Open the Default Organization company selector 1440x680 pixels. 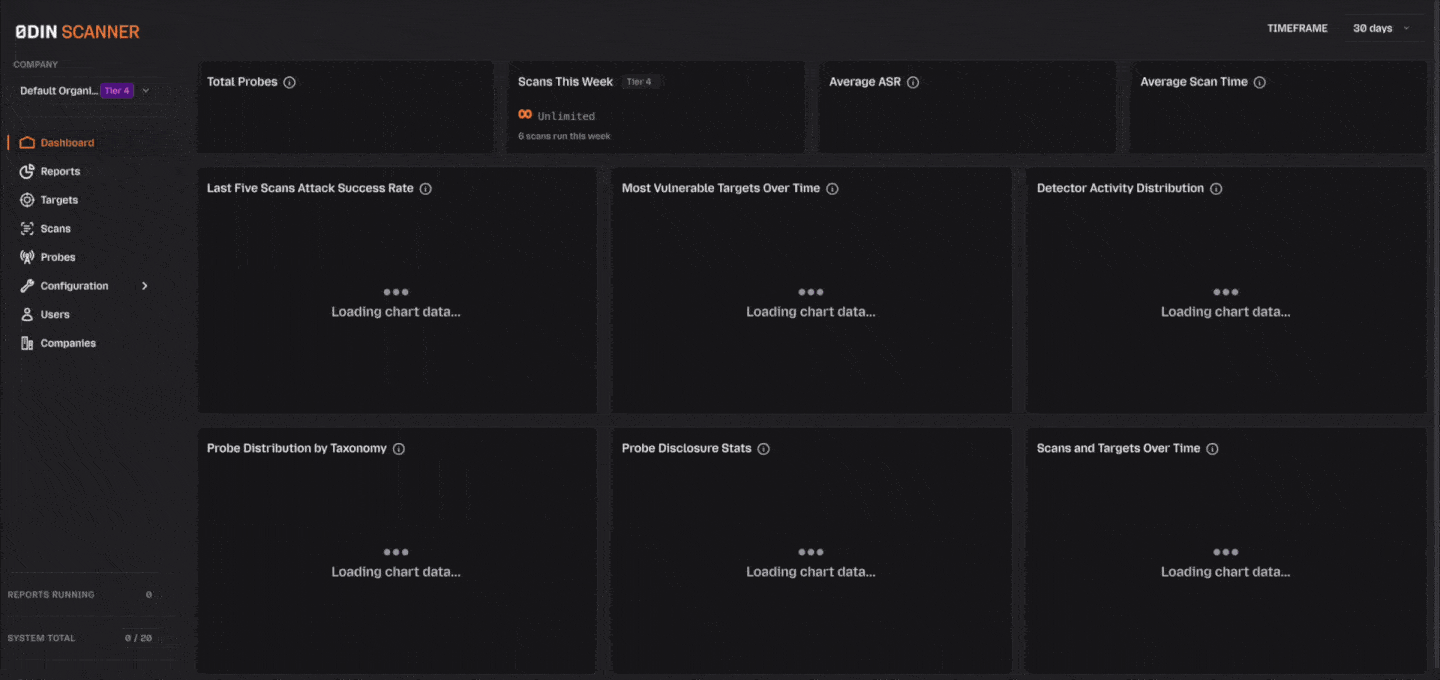[84, 91]
